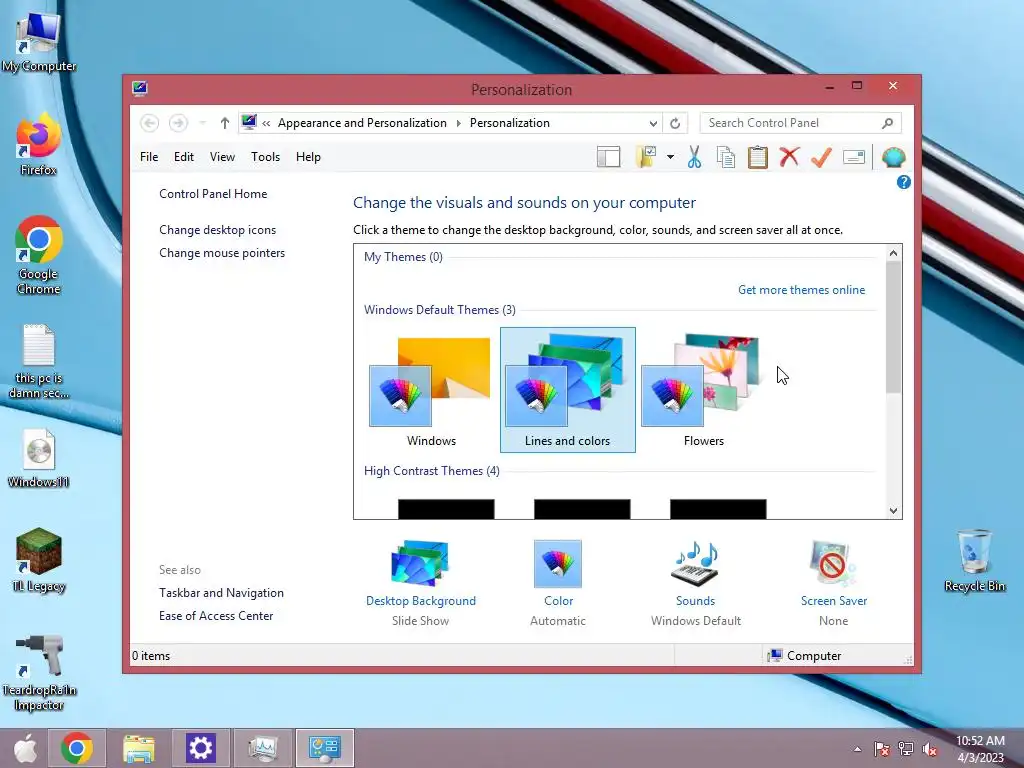Select the Windows theme
Screen dimensions: 1024x768
(431, 391)
